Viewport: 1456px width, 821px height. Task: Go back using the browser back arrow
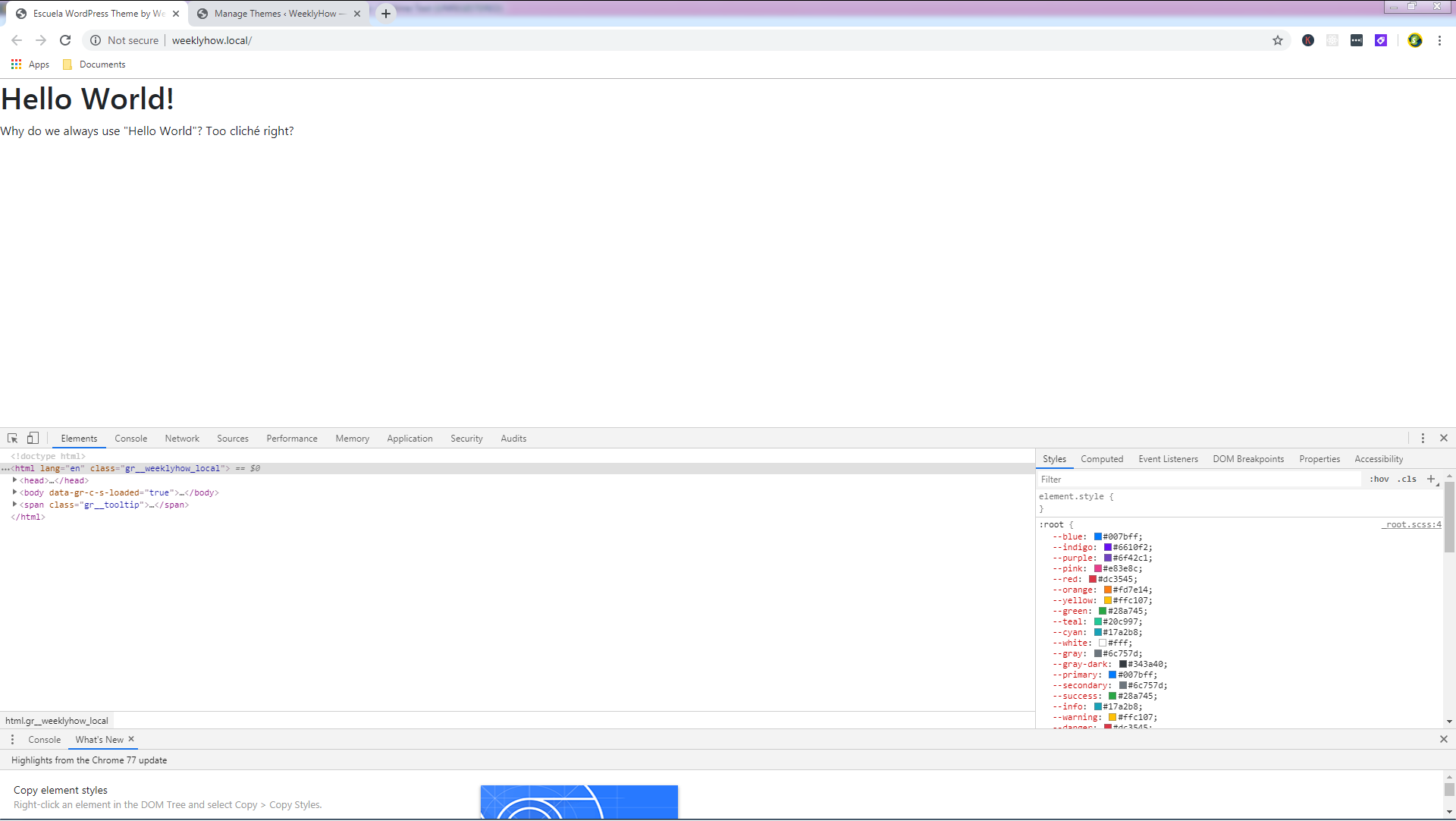17,40
